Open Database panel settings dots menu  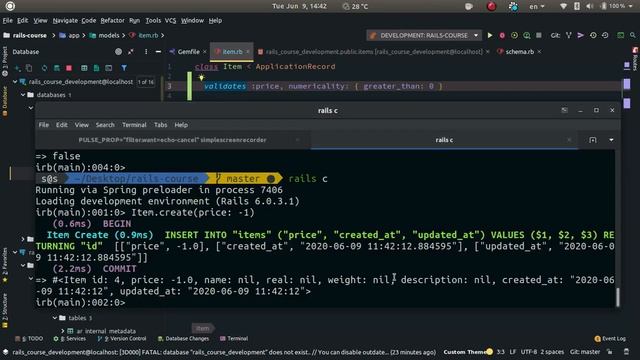pyautogui.click(x=146, y=52)
